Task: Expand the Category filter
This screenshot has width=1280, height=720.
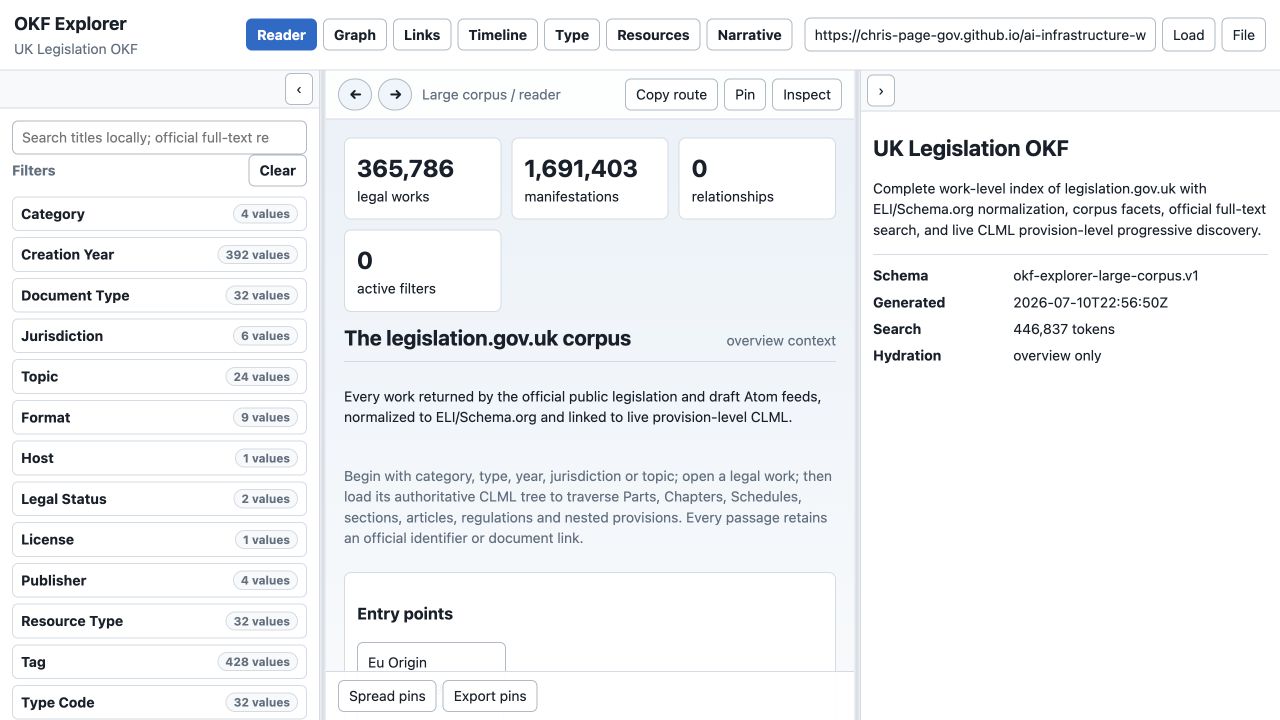Action: coord(160,214)
